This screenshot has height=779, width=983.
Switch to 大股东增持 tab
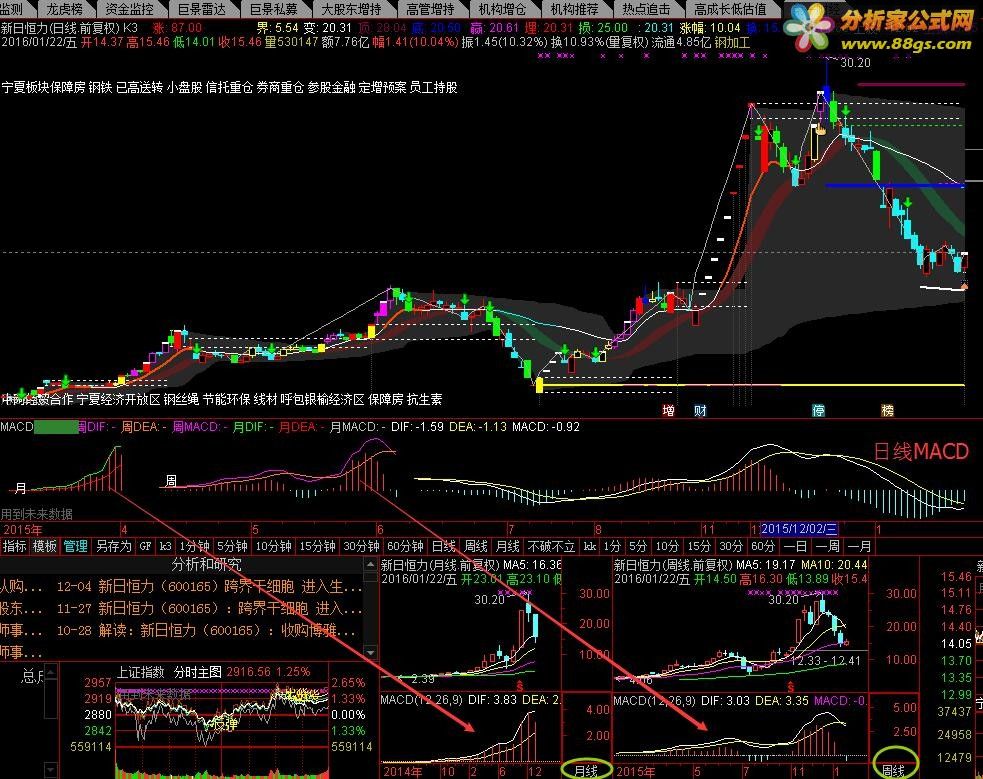click(x=351, y=9)
